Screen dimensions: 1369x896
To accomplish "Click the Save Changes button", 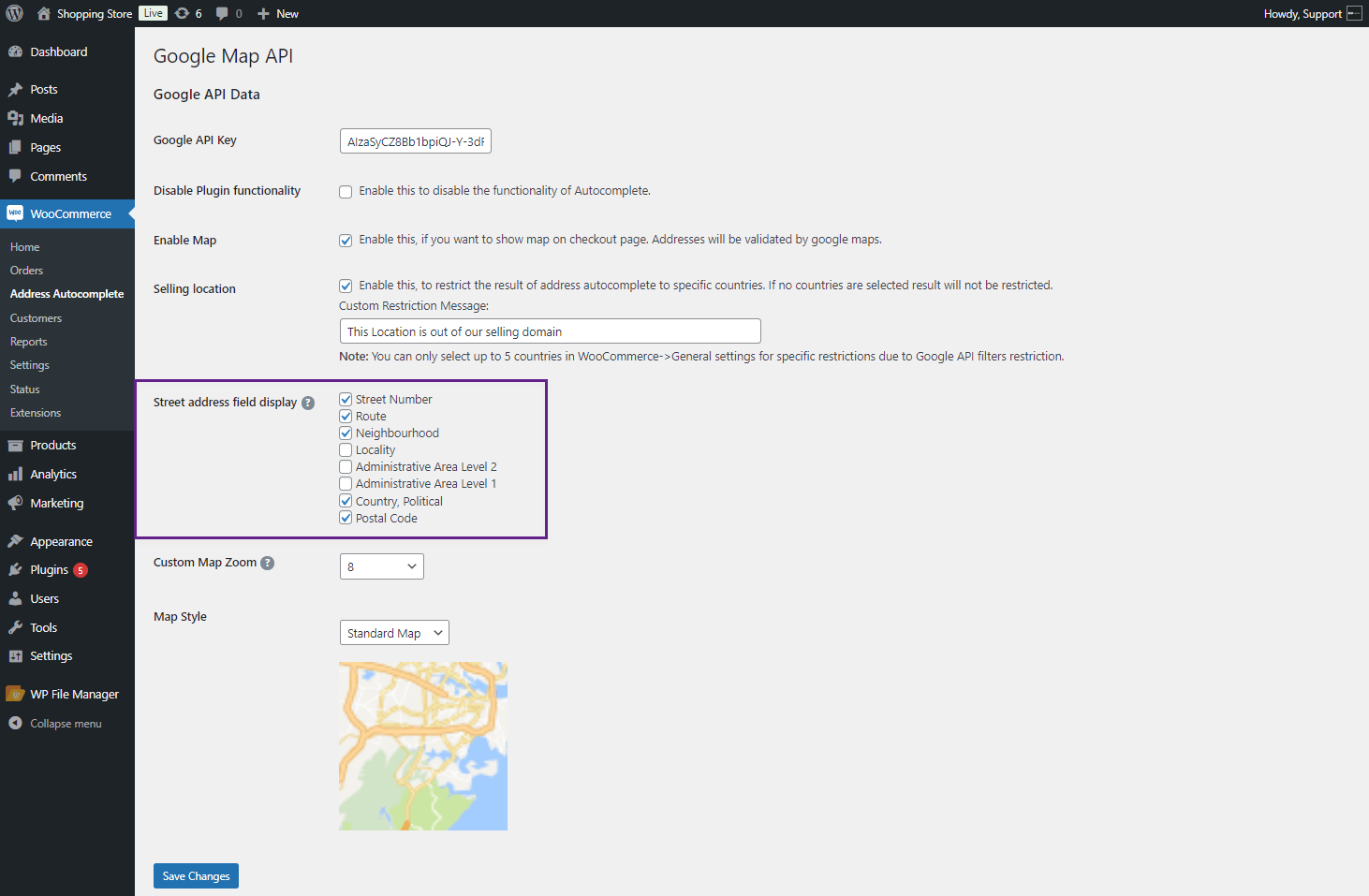I will pos(195,875).
